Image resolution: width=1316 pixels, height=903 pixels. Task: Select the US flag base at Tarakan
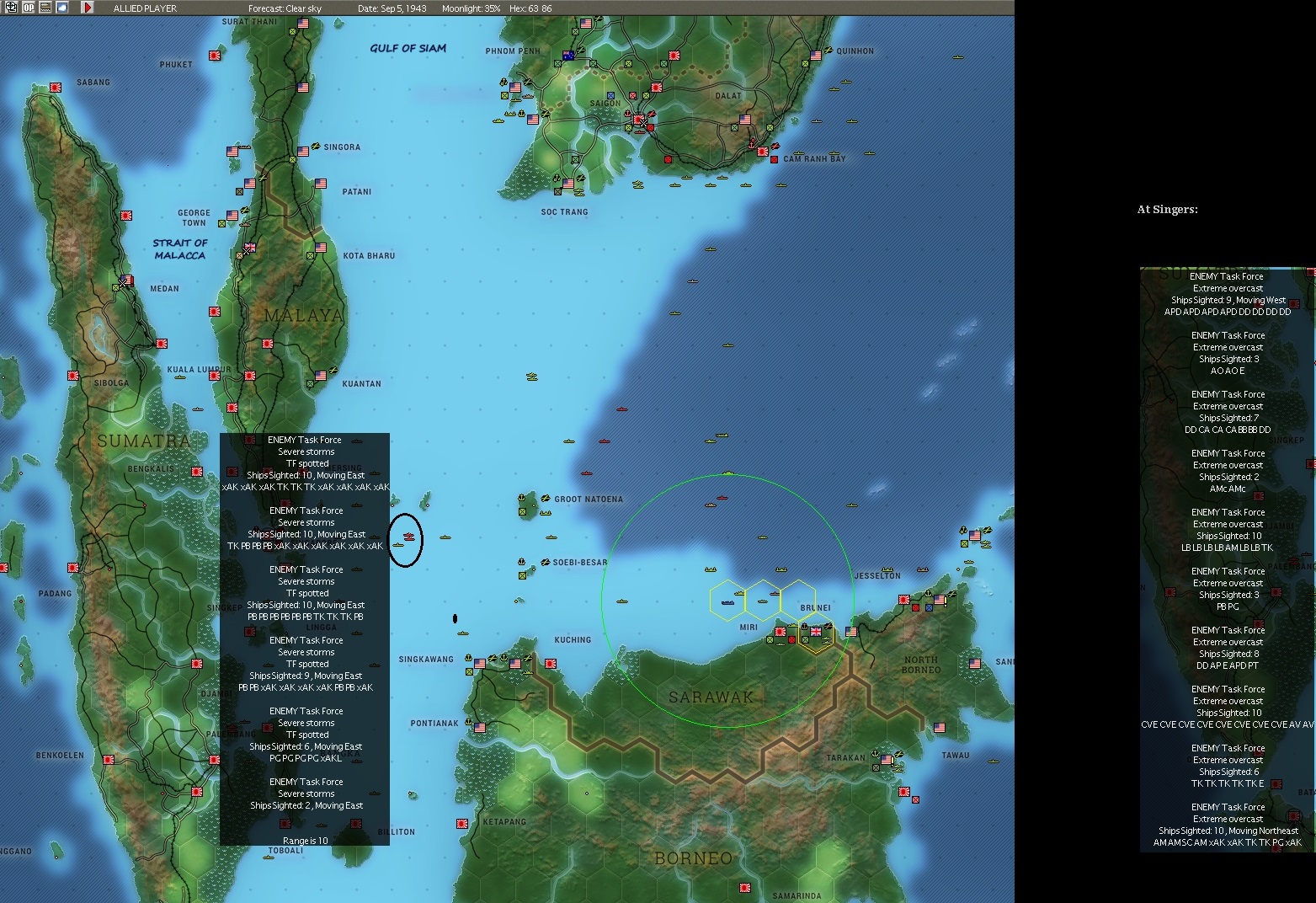pos(887,760)
